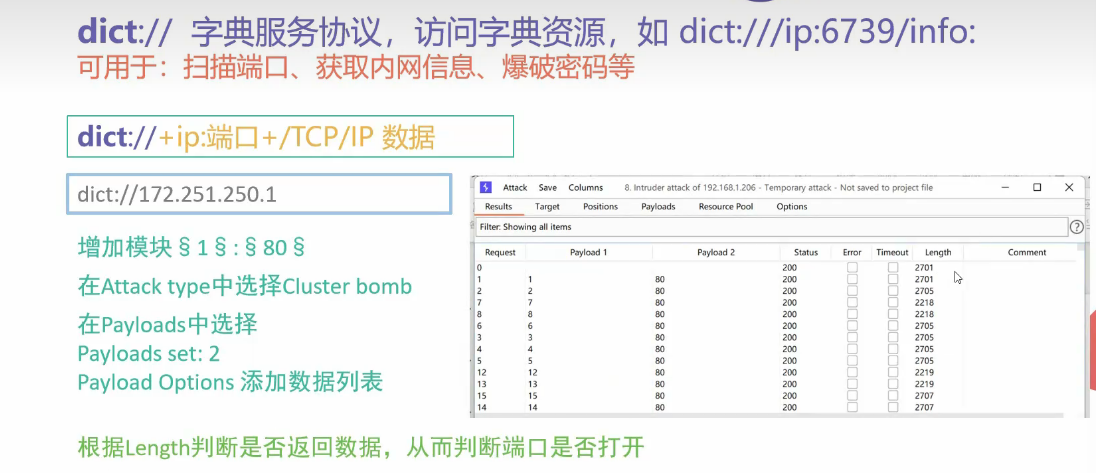Switch to the Positions tab
This screenshot has height=473, width=1096.
pos(600,207)
